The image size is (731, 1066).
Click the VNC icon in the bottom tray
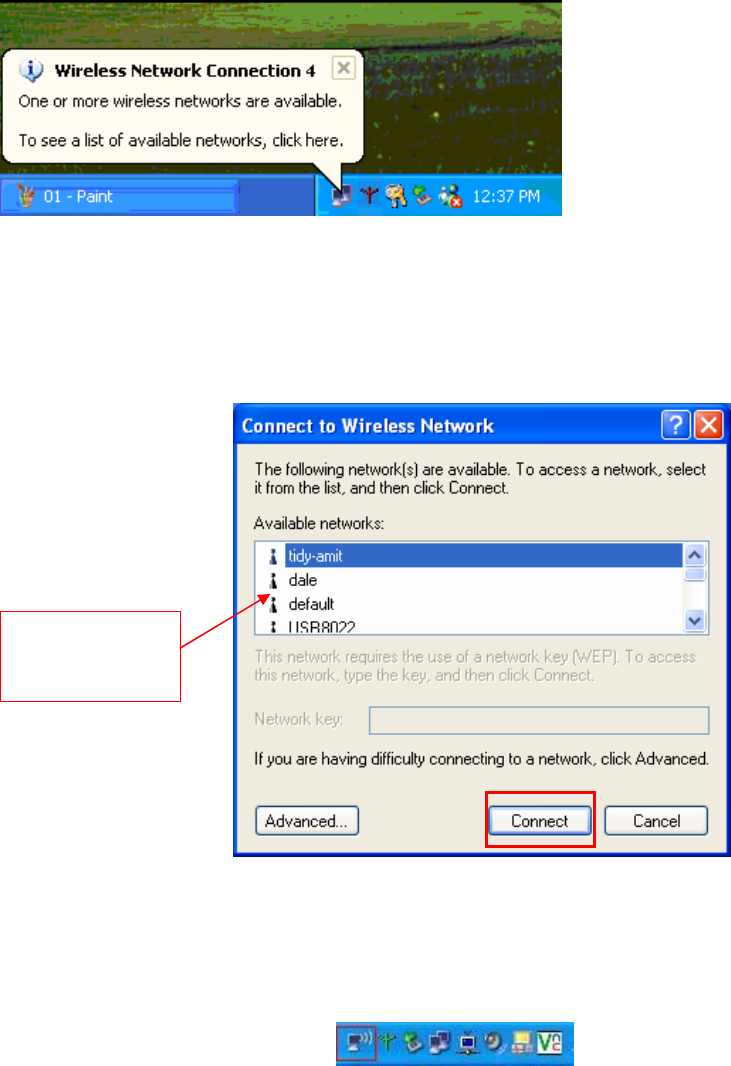tap(549, 1042)
